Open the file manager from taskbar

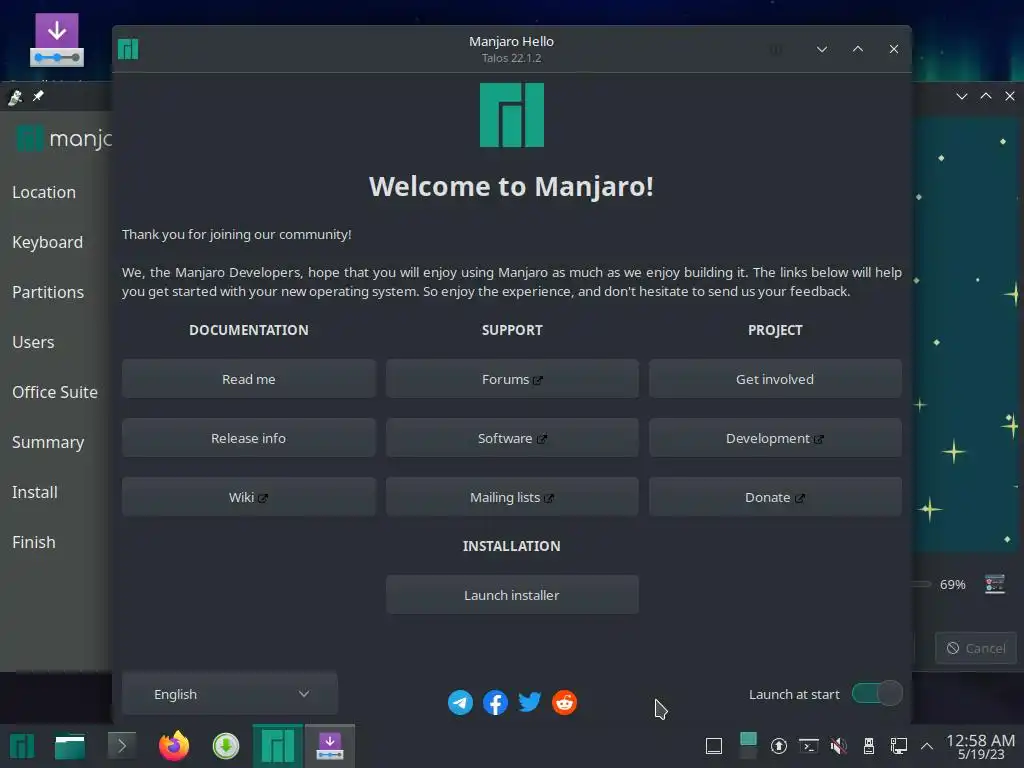70,746
